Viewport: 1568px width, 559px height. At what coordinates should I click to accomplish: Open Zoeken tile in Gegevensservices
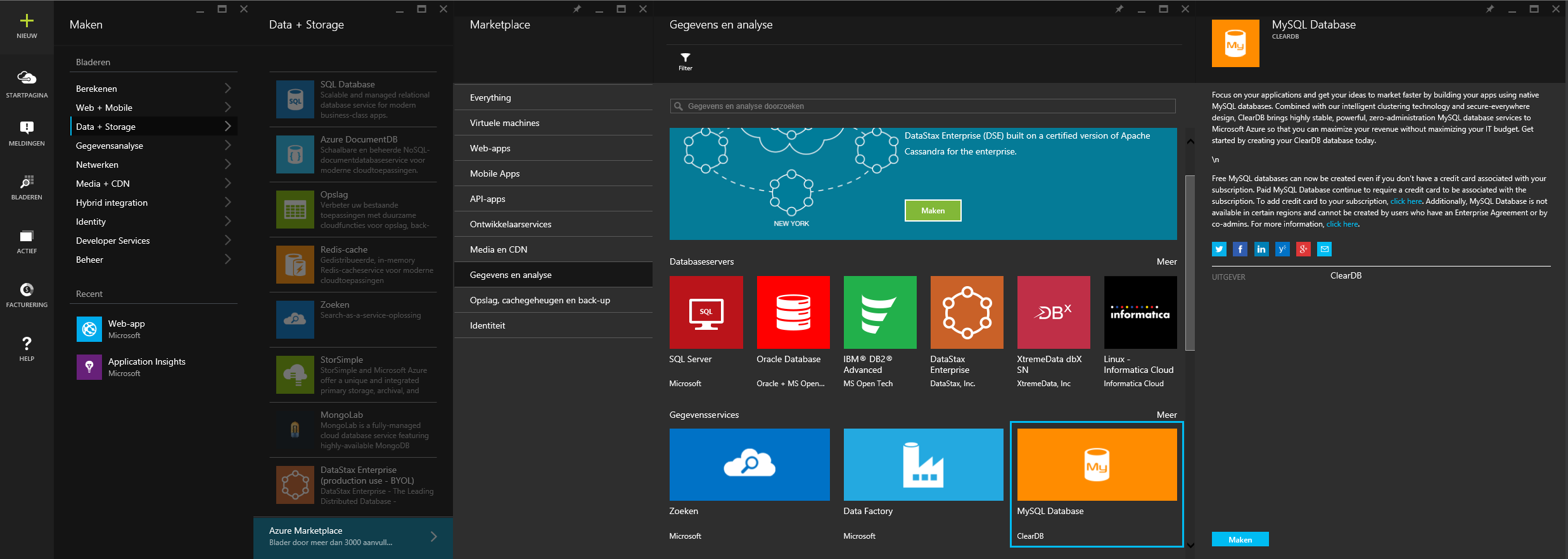(749, 465)
